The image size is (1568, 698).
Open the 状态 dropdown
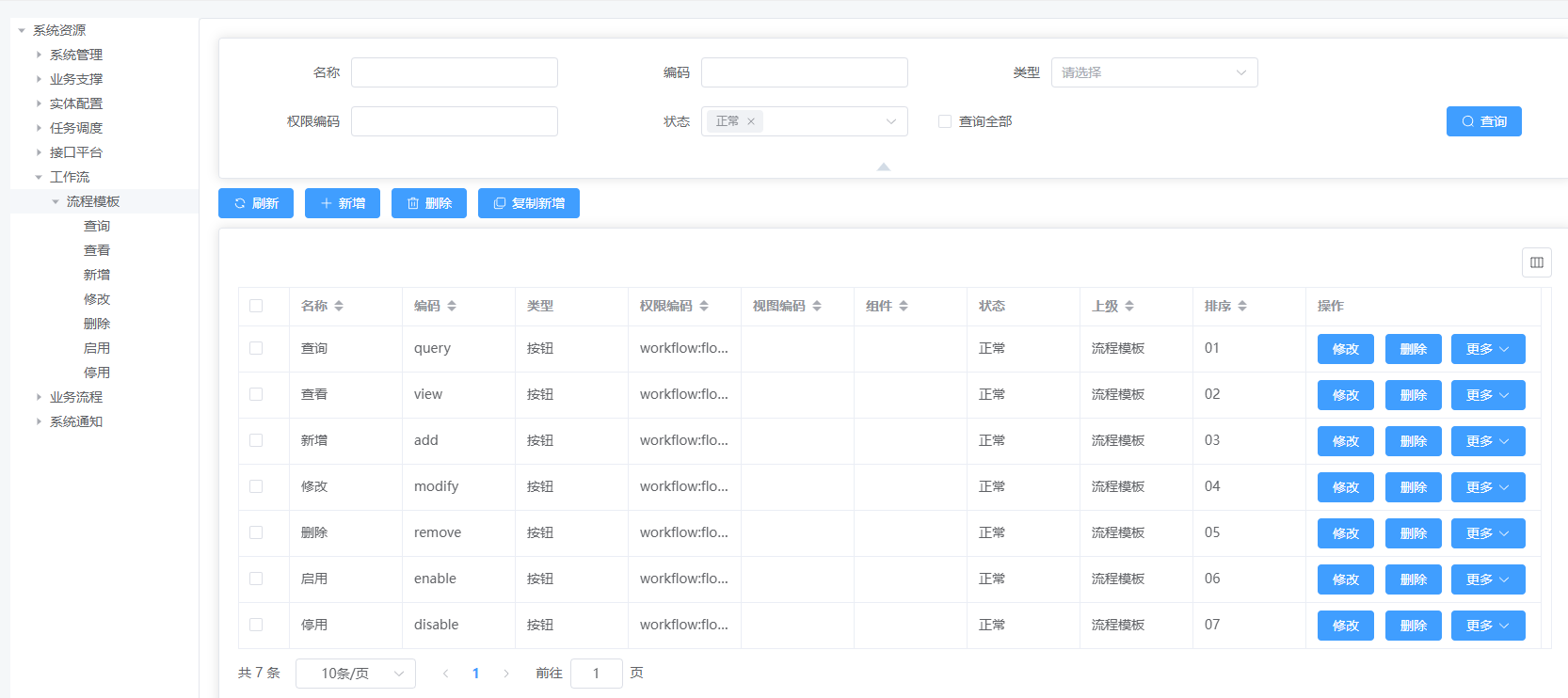805,121
